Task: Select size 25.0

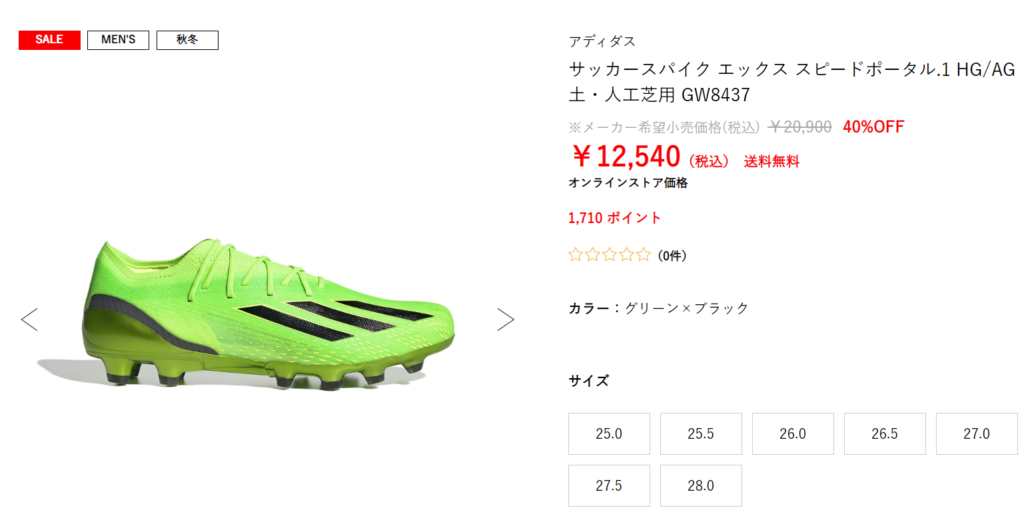Action: [x=609, y=434]
